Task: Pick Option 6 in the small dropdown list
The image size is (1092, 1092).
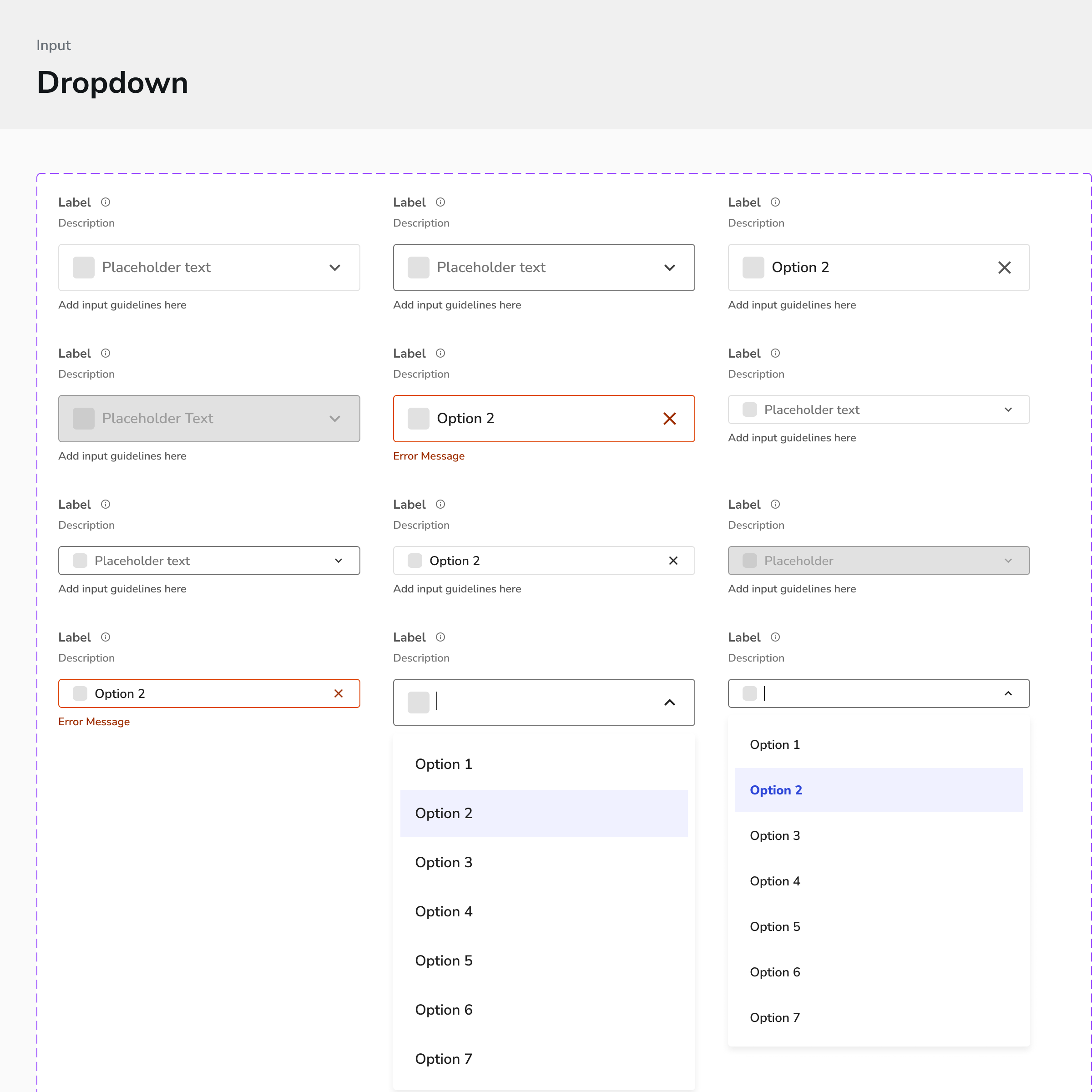Action: [x=879, y=972]
